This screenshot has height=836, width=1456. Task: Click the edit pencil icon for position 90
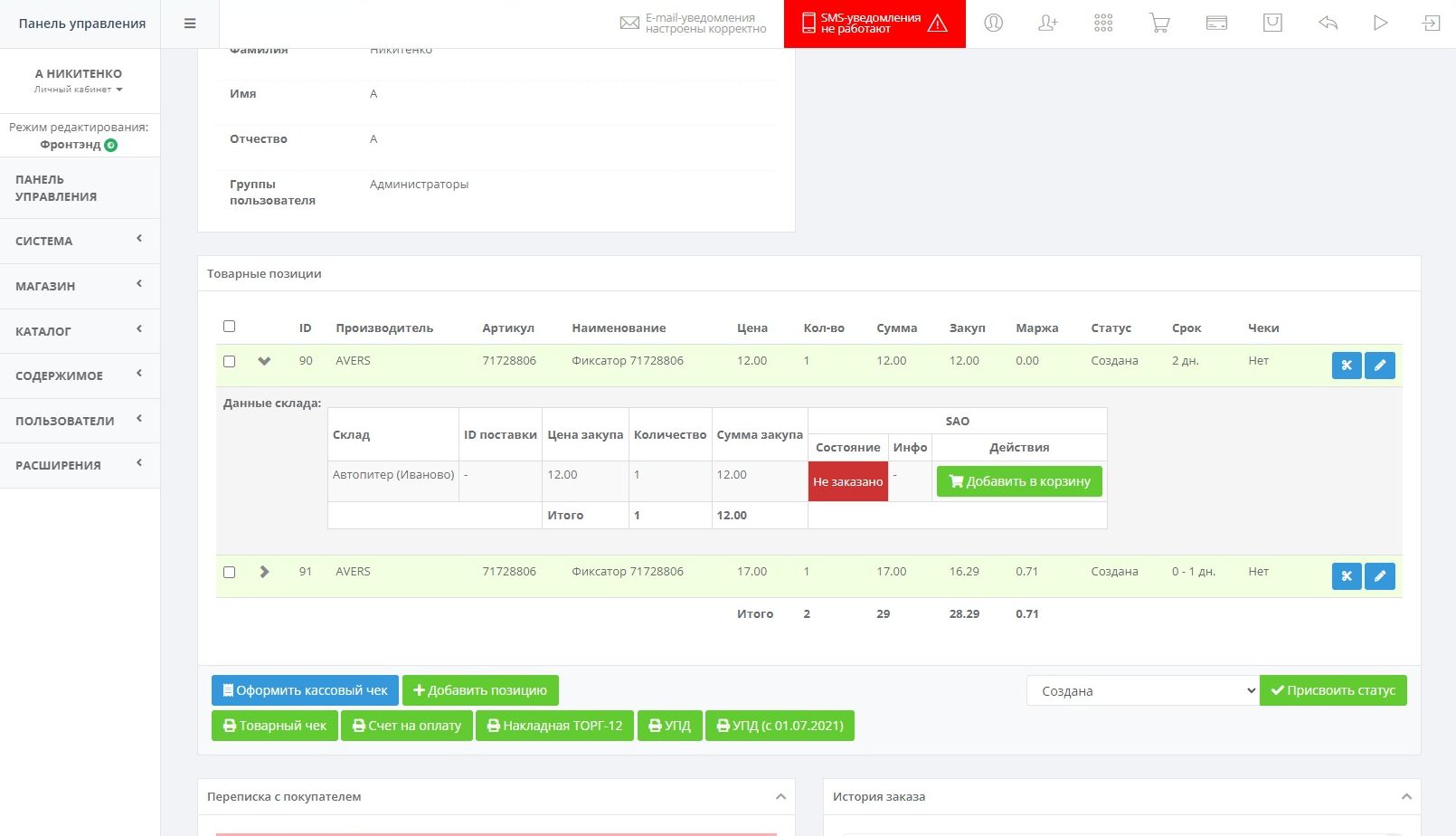[1379, 366]
